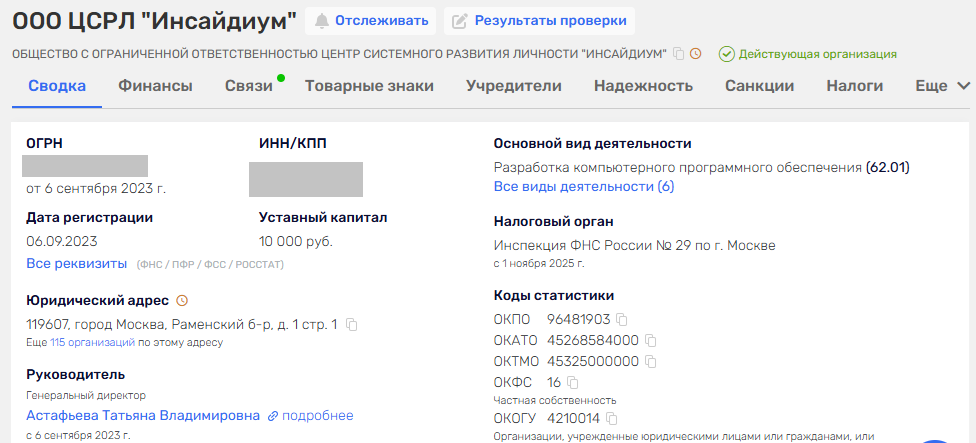Screen dimensions: 976x443
Task: Click the Действующая организация status text
Action: (818, 54)
